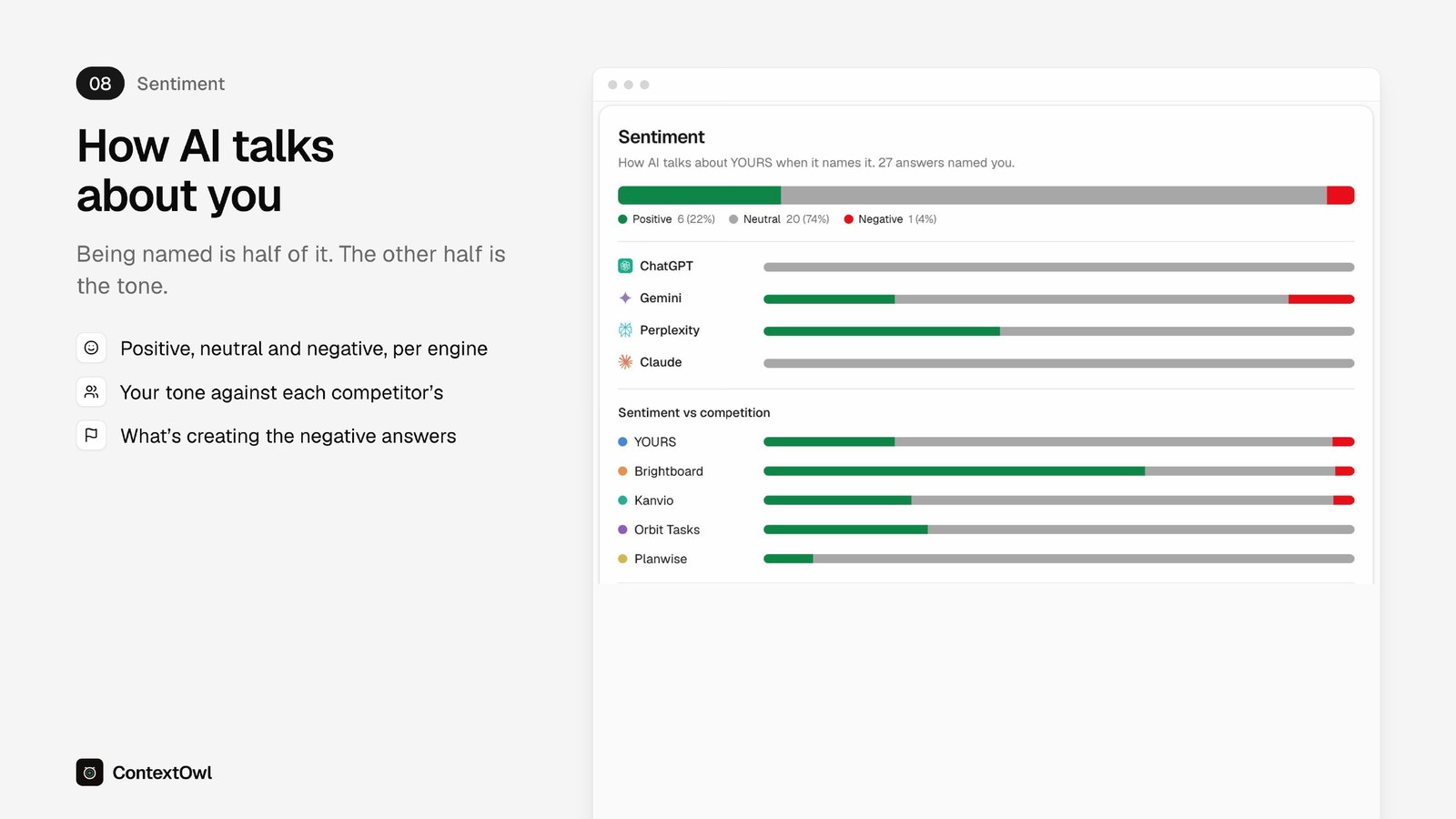Viewport: 1456px width, 819px height.
Task: Click the Planwise sentiment bar
Action: pos(1058,559)
